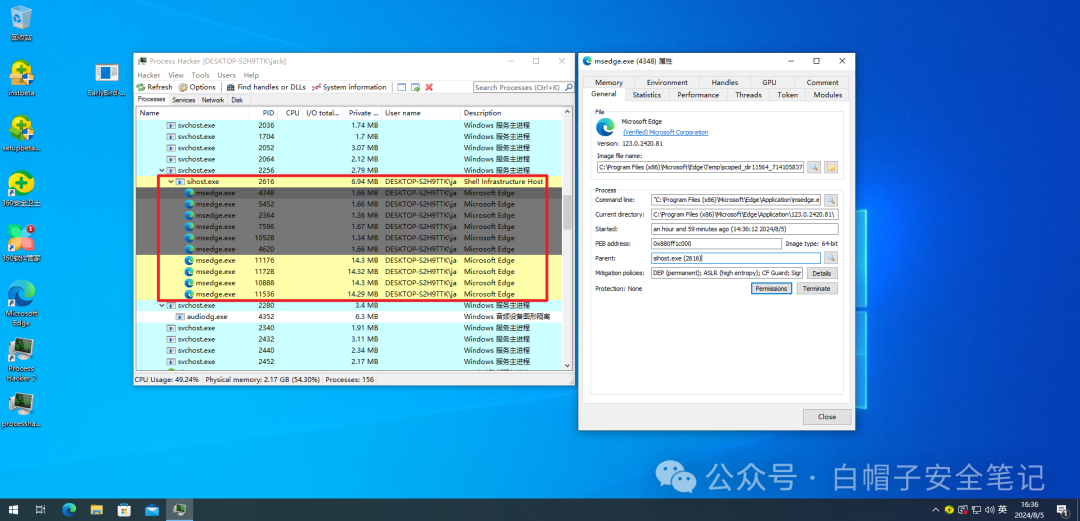Select the msedge.exe row with PID 5452
Screen dimensions: 1080x521
[349, 204]
